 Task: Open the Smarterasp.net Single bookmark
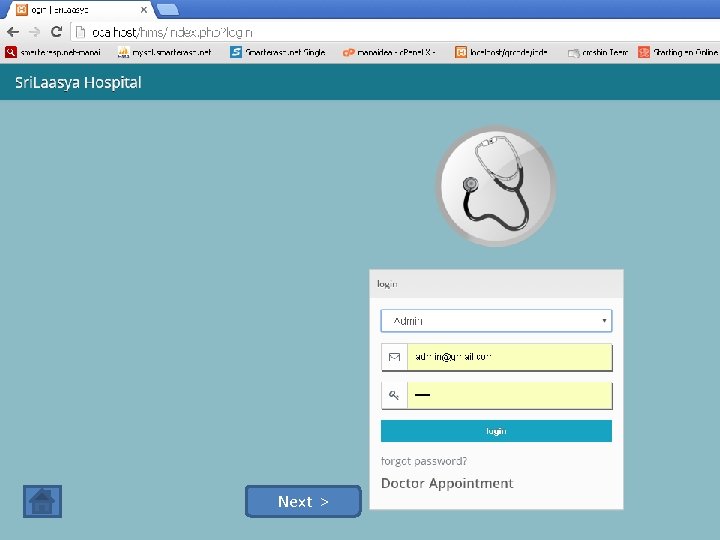coord(278,52)
